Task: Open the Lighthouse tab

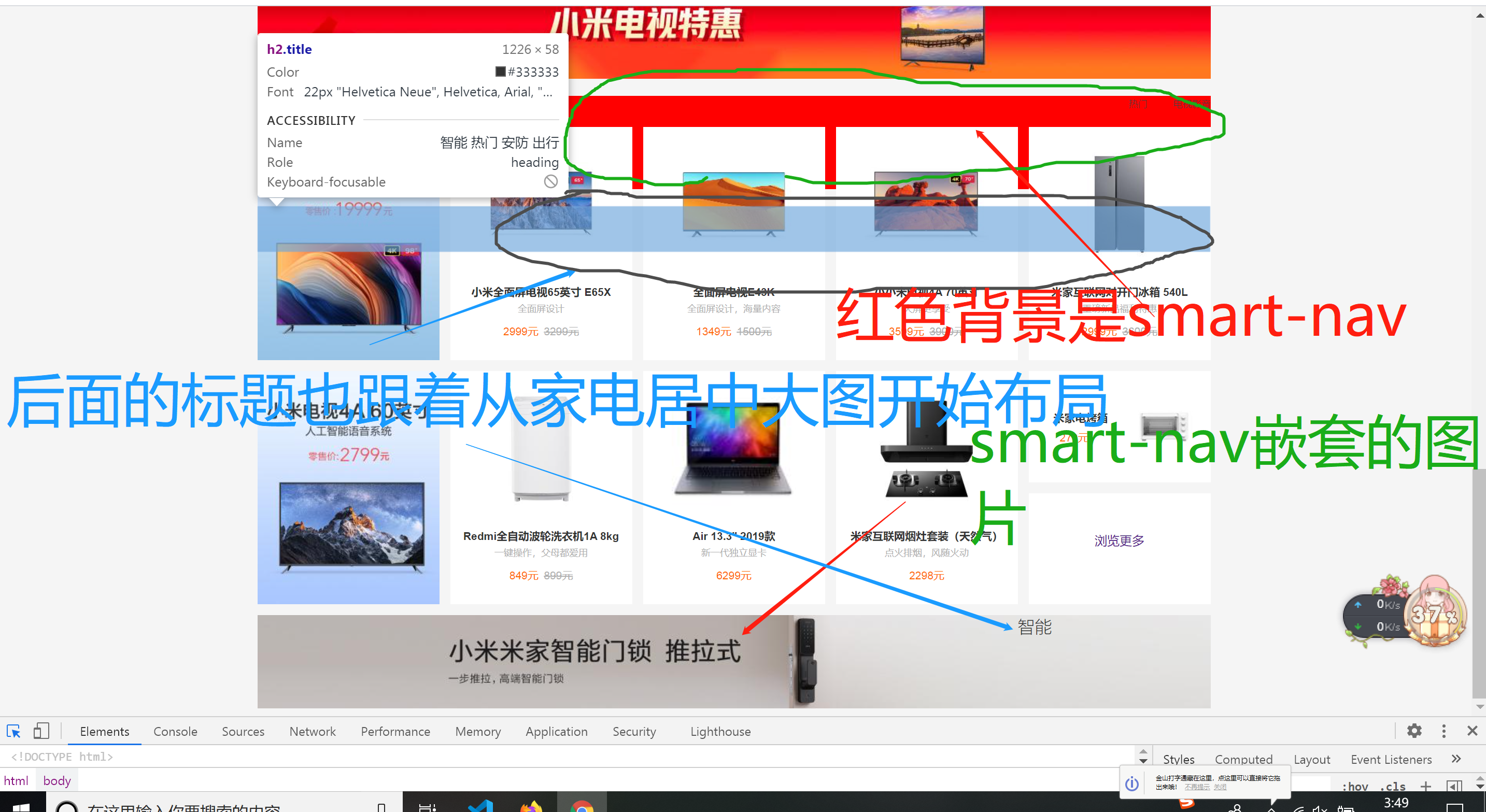Action: click(x=720, y=731)
